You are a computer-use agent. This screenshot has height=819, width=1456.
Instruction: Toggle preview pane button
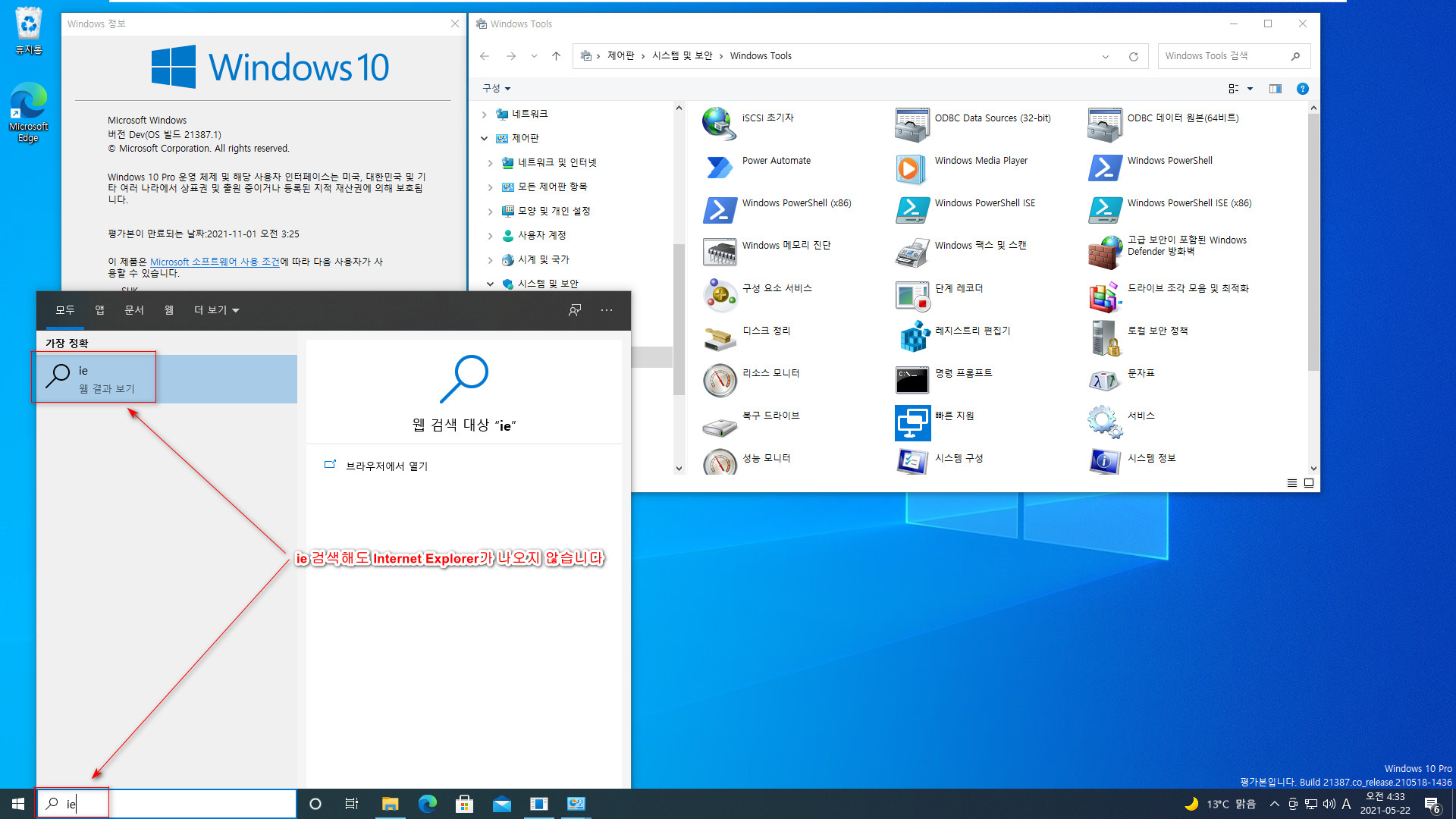(x=1276, y=89)
